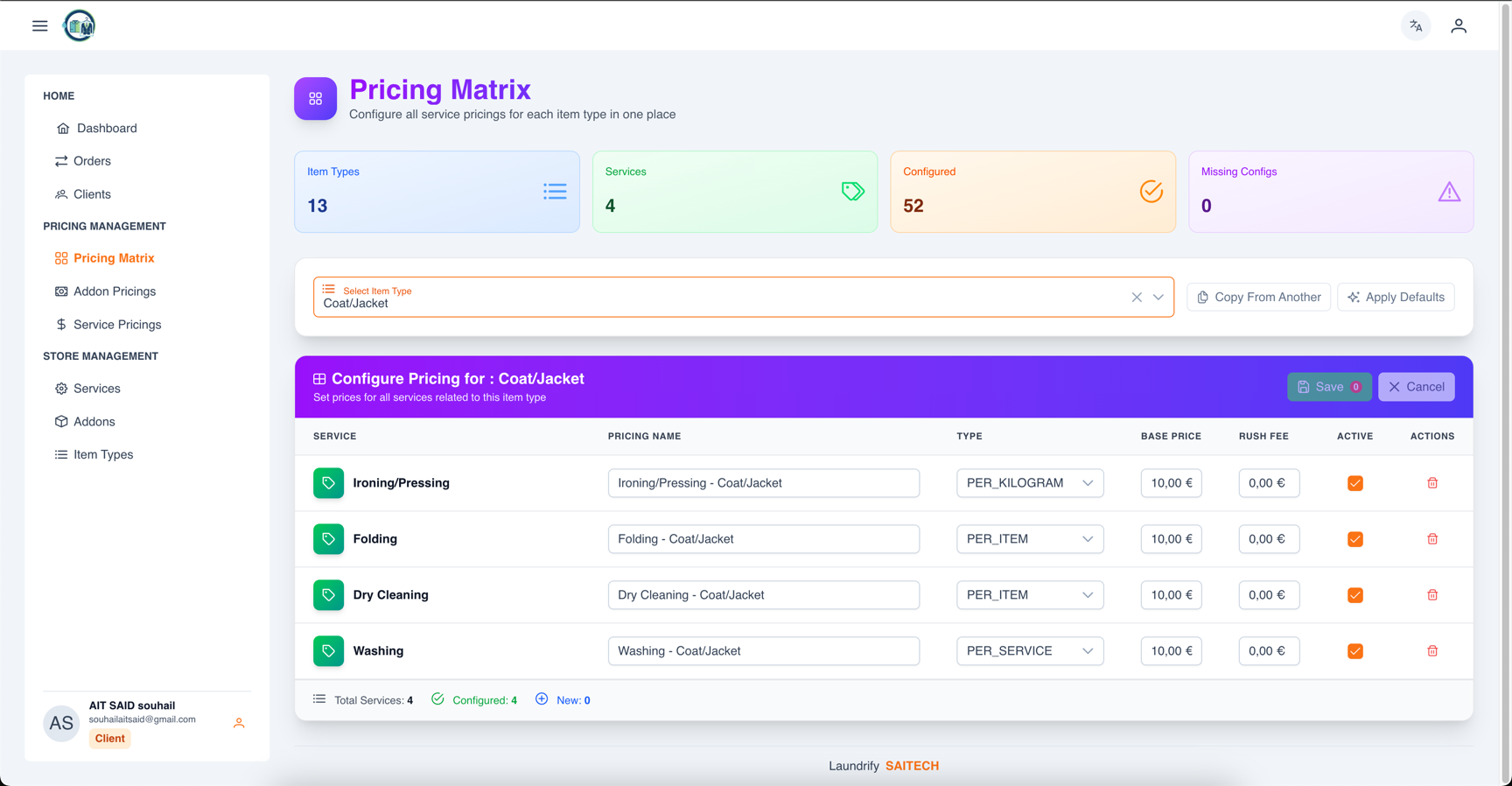Open Clients in the sidebar
This screenshot has height=786, width=1512.
point(83,194)
